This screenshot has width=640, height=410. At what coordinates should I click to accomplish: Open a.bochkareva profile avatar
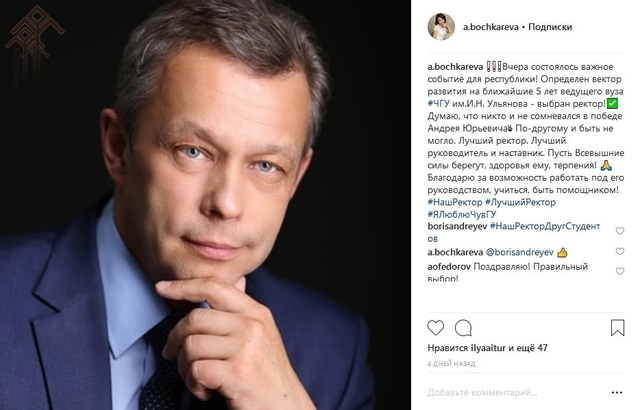(441, 27)
